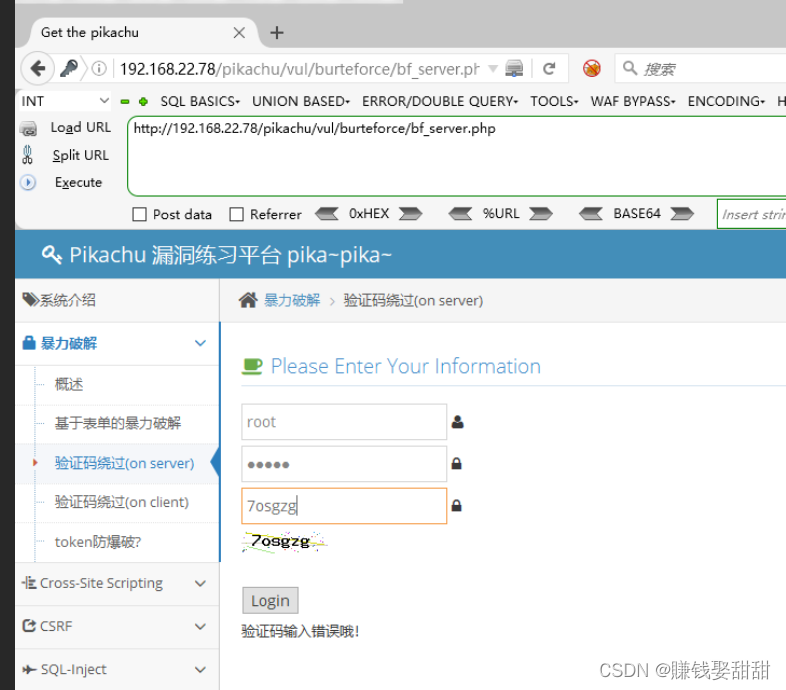
Task: Click the key icon beside back button
Action: pyautogui.click(x=69, y=68)
